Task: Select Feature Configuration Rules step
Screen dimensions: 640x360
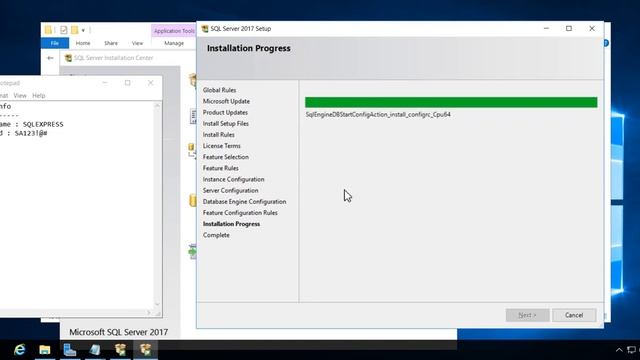Action: point(240,213)
